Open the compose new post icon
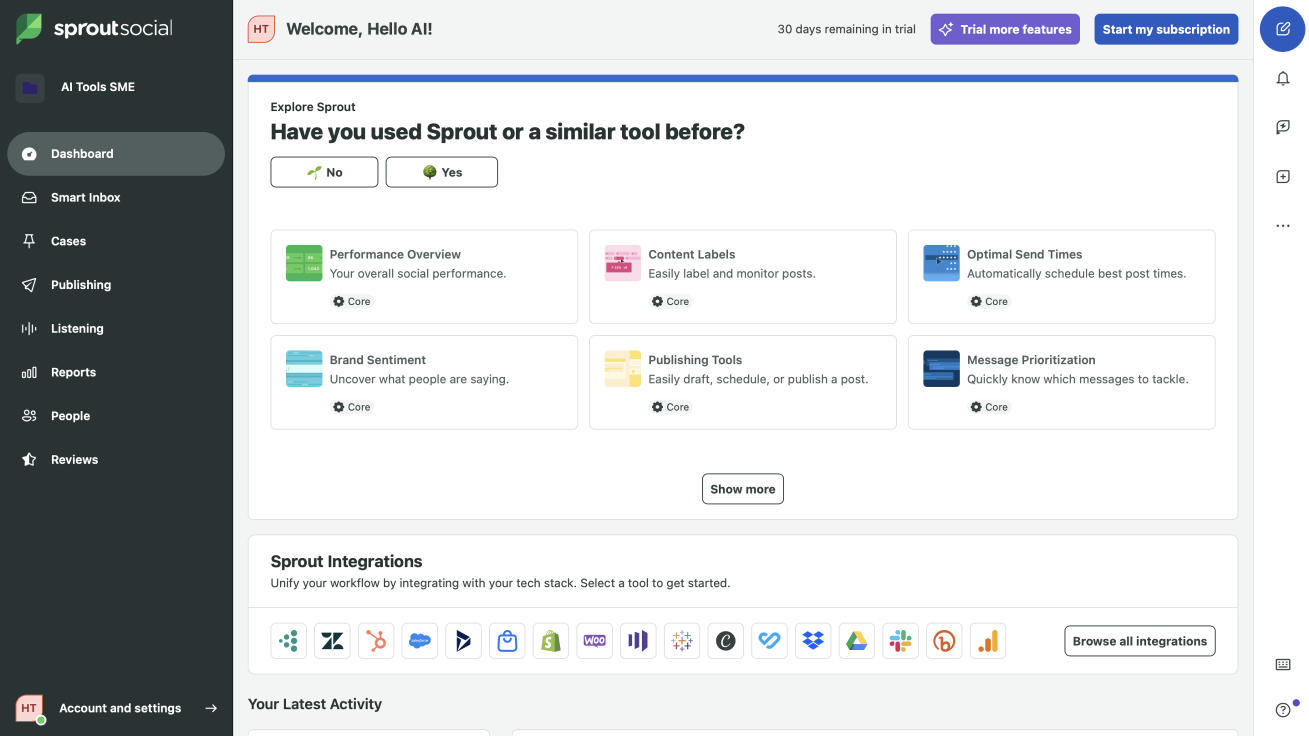1309x736 pixels. tap(1282, 29)
